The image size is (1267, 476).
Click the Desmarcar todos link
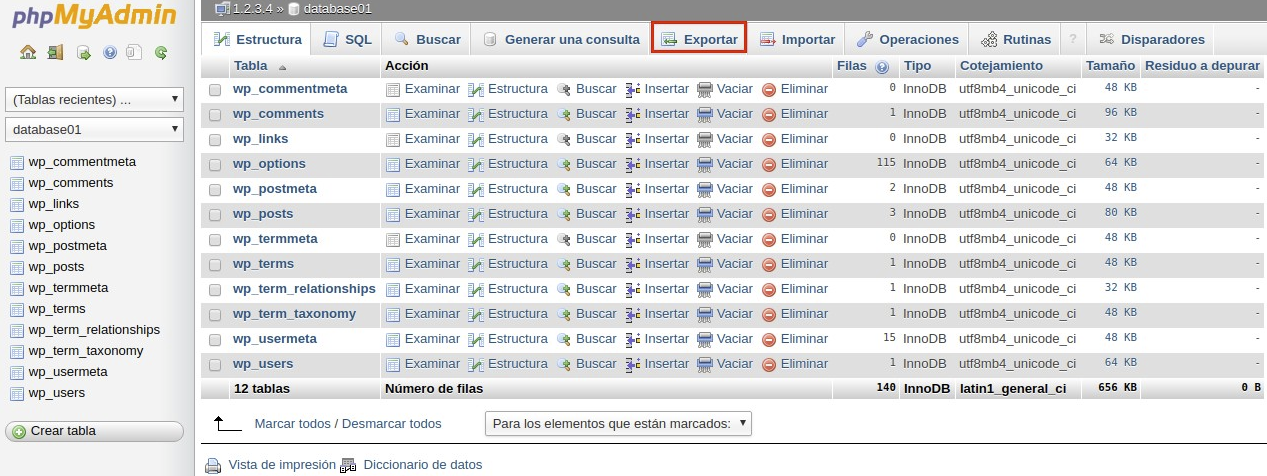pyautogui.click(x=392, y=424)
